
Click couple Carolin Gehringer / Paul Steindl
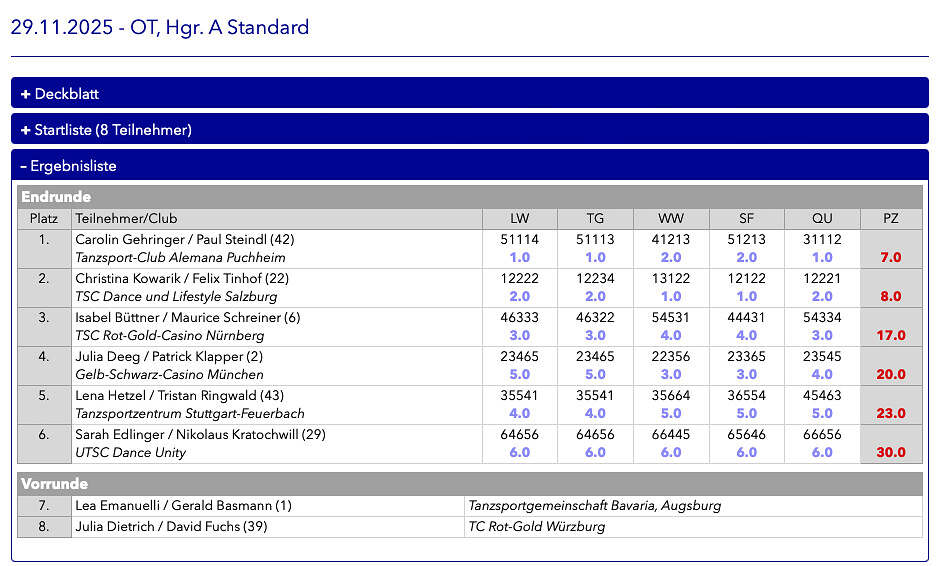pos(184,240)
